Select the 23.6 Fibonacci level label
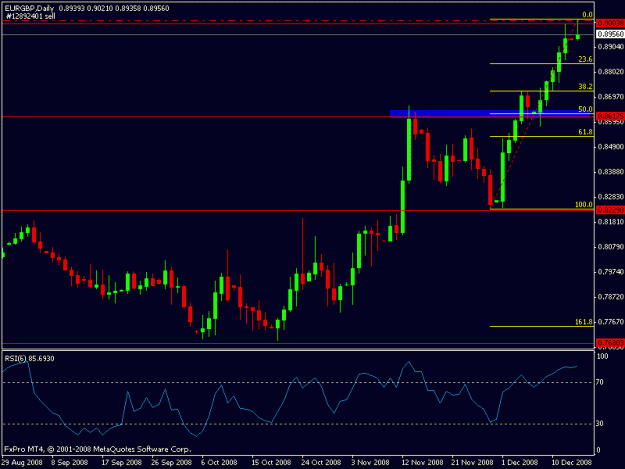625x469 pixels. (x=585, y=59)
